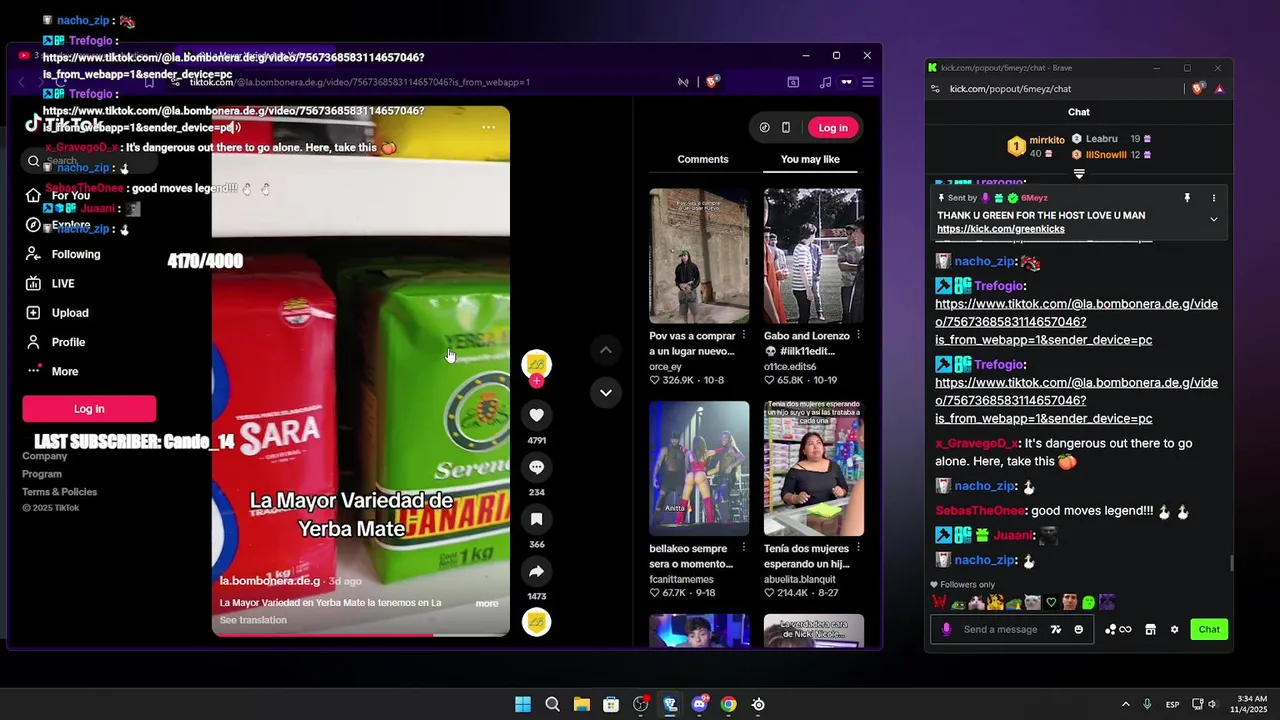Open File Explorer from taskbar

(x=582, y=704)
